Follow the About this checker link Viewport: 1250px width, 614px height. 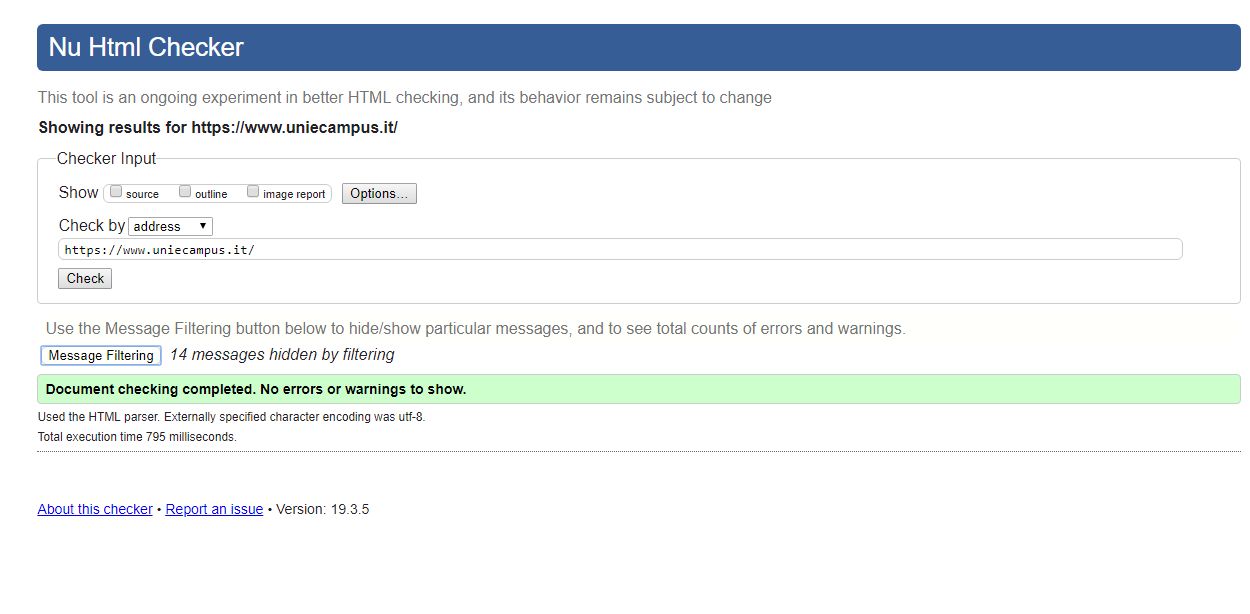(x=95, y=509)
